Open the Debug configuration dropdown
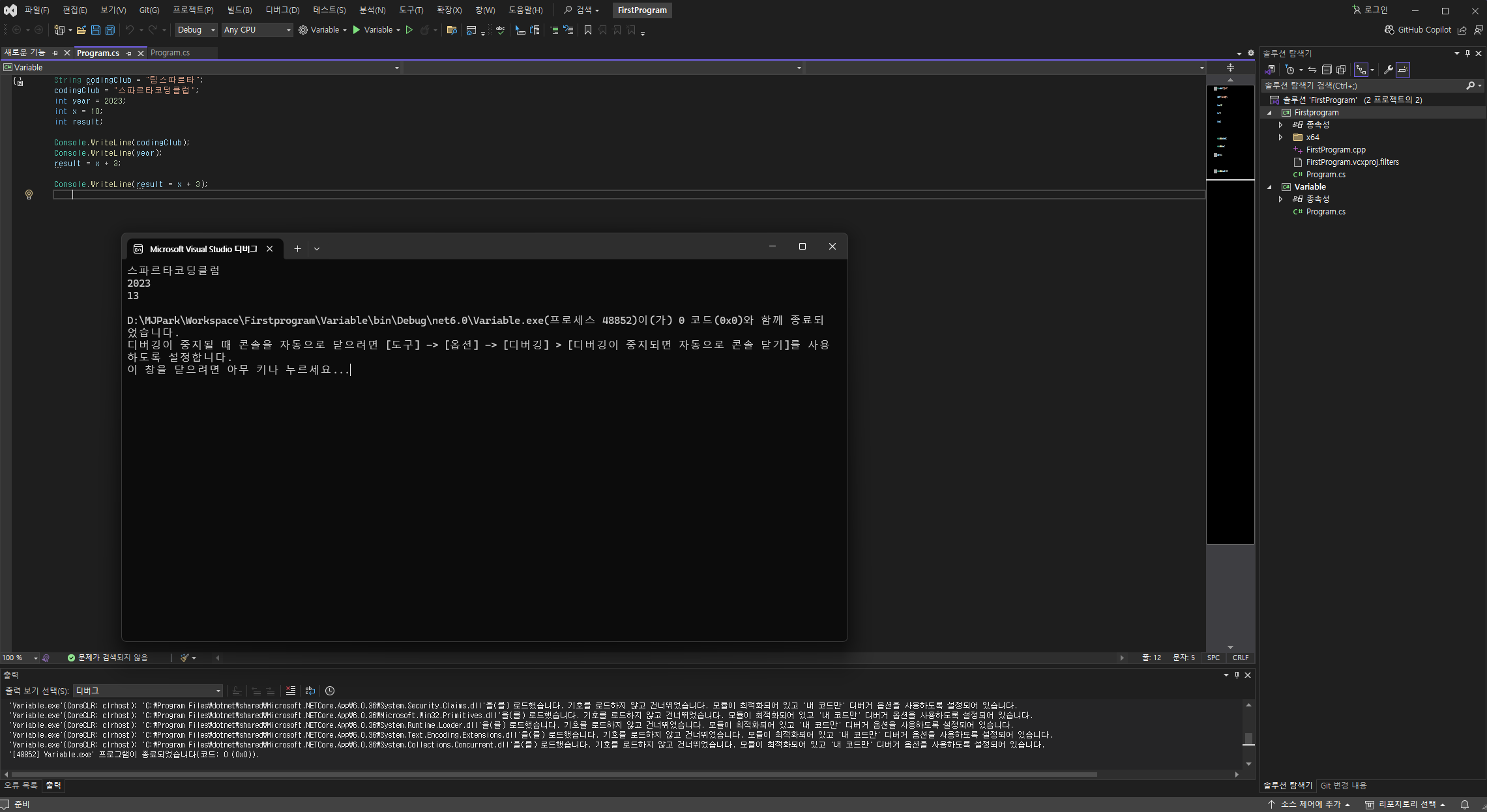Image resolution: width=1487 pixels, height=812 pixels. (196, 30)
